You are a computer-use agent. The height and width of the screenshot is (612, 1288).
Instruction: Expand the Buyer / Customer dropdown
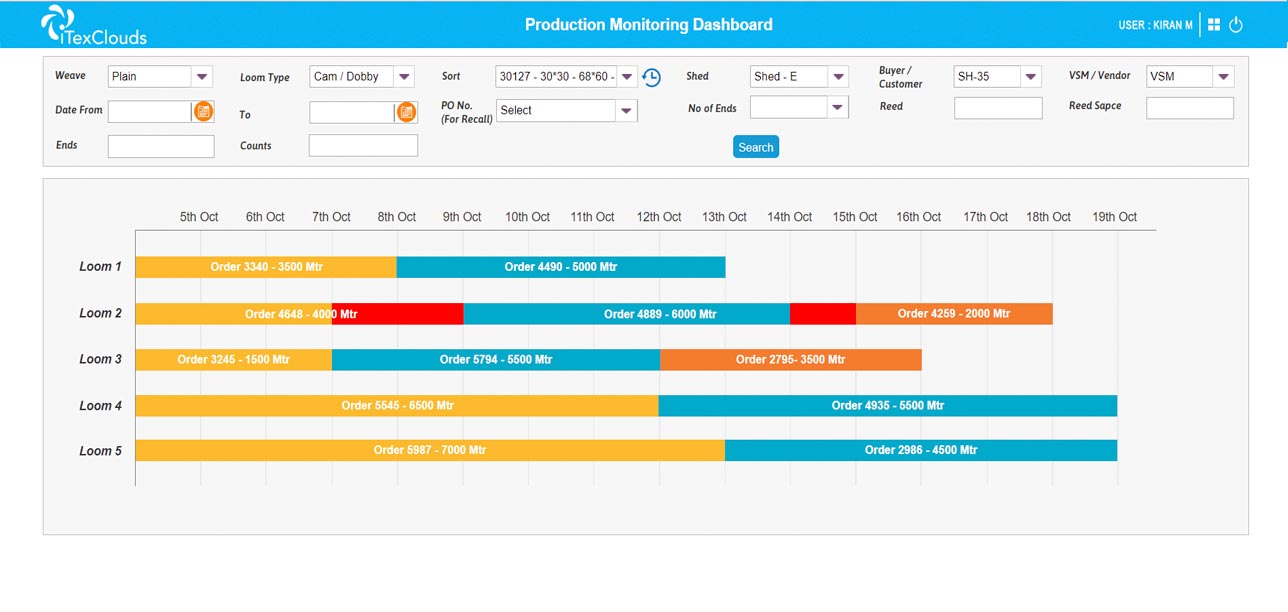[x=1030, y=77]
